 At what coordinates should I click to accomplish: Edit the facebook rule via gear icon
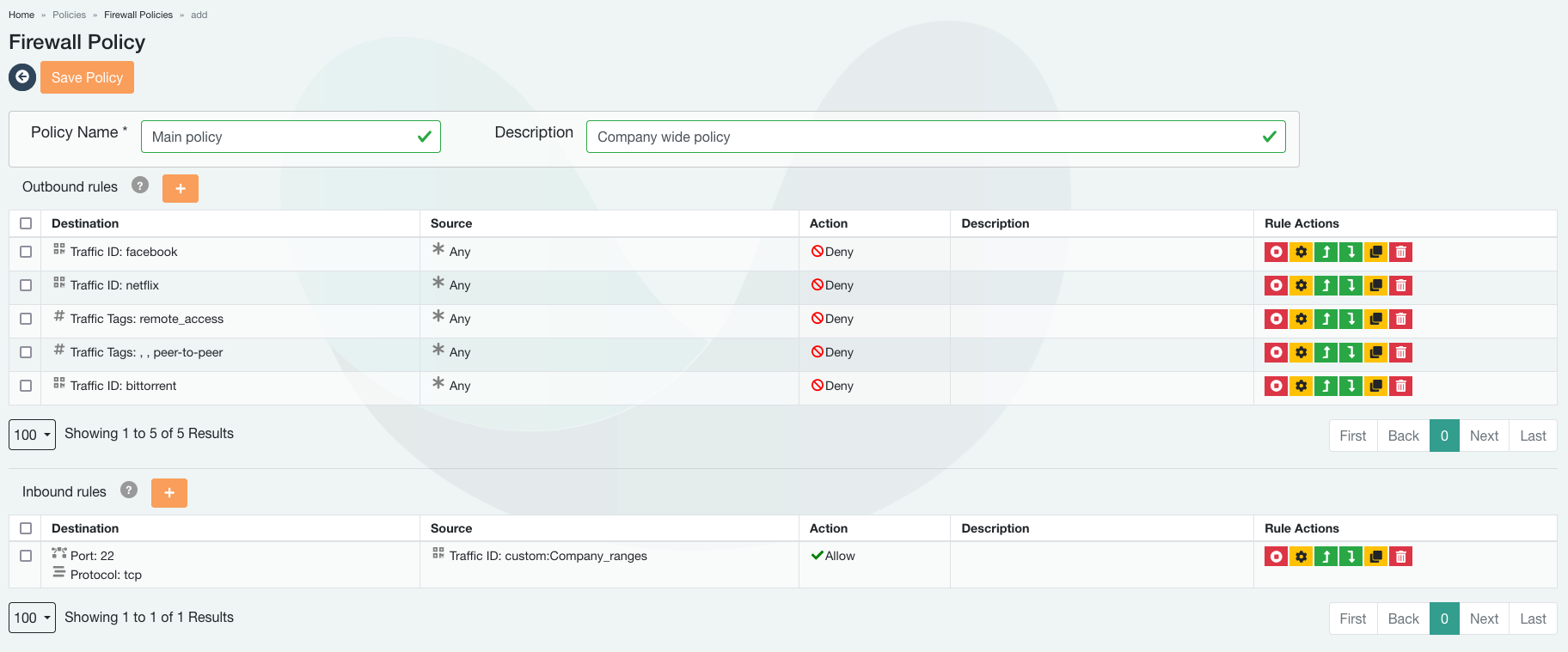click(x=1302, y=252)
